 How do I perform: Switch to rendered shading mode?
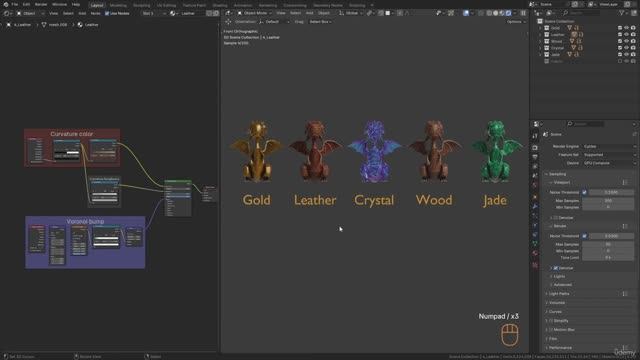pyautogui.click(x=509, y=13)
